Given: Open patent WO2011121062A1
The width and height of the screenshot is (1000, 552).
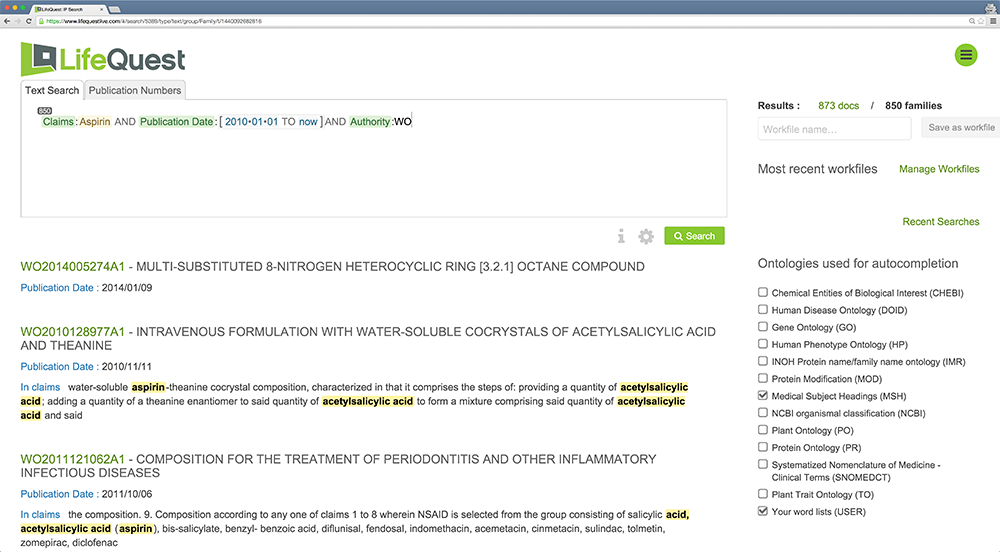Looking at the screenshot, I should click(72, 459).
